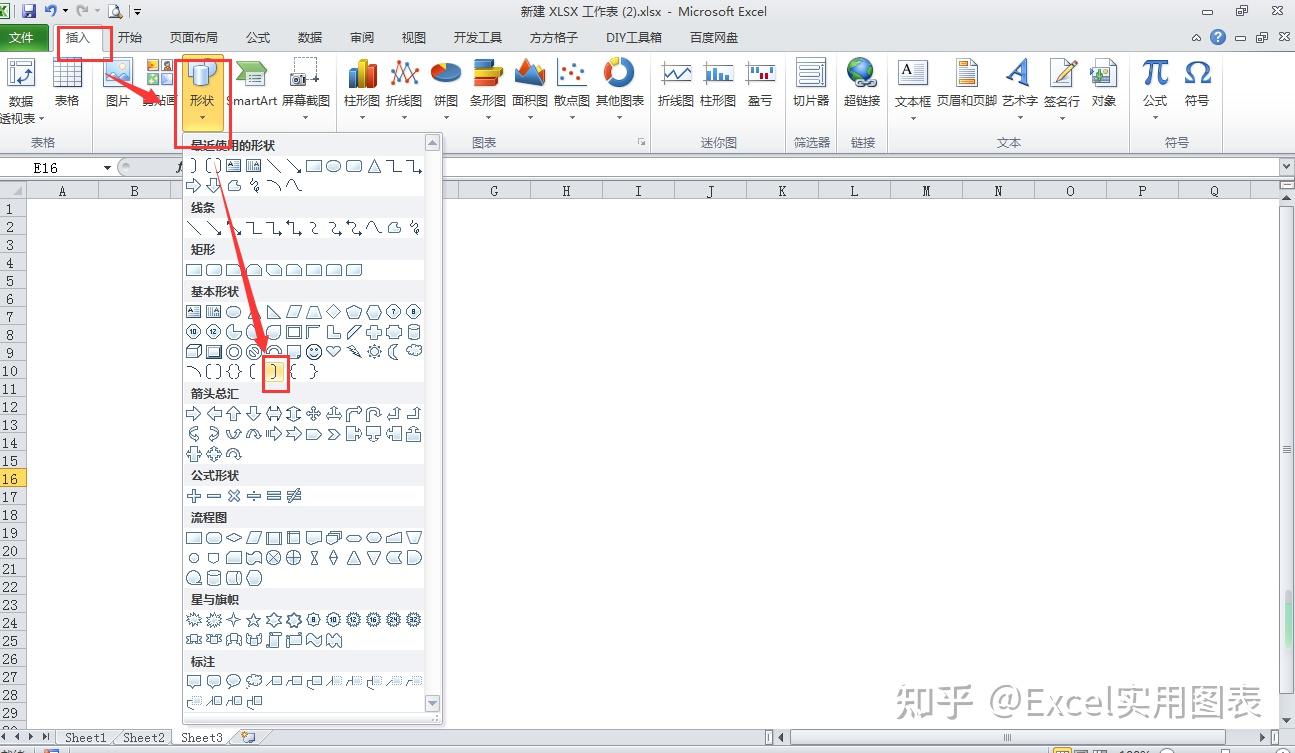The height and width of the screenshot is (753, 1295).
Task: Undo the last action
Action: point(50,12)
